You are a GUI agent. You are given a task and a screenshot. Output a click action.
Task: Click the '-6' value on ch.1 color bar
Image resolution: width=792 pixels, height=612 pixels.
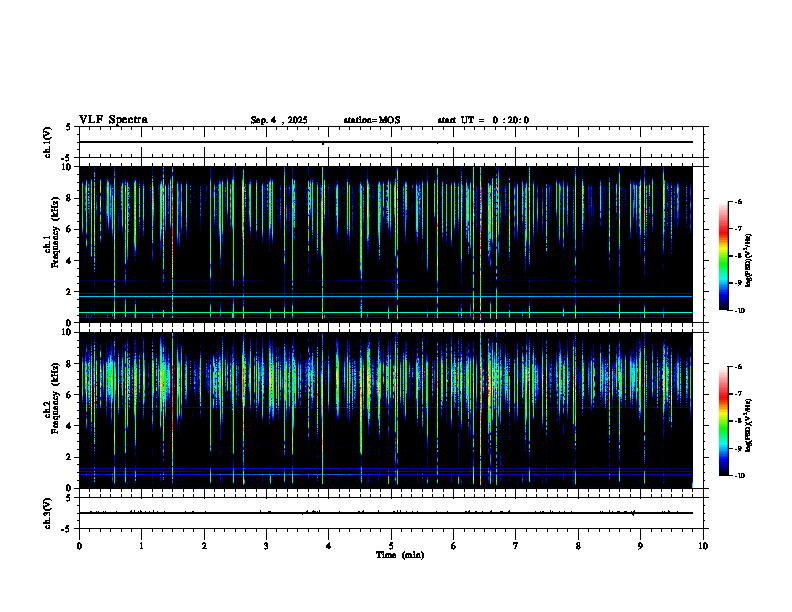coord(738,201)
